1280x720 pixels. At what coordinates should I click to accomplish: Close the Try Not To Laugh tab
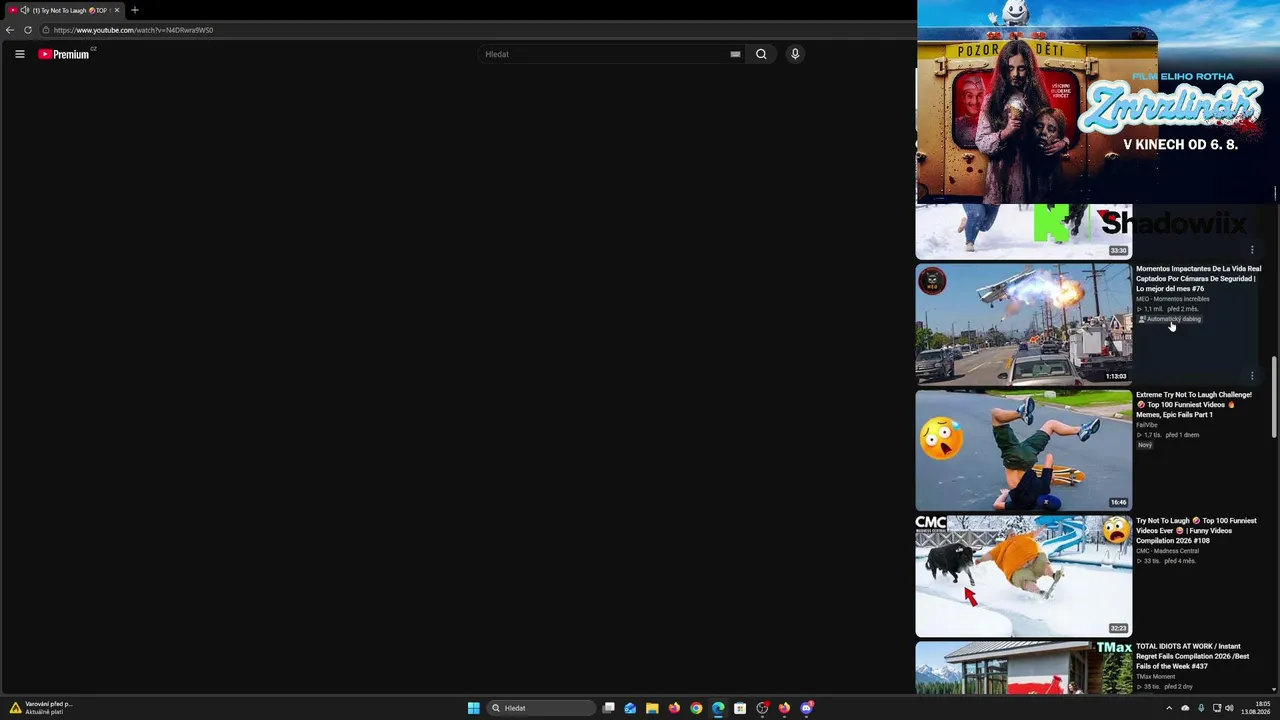116,10
